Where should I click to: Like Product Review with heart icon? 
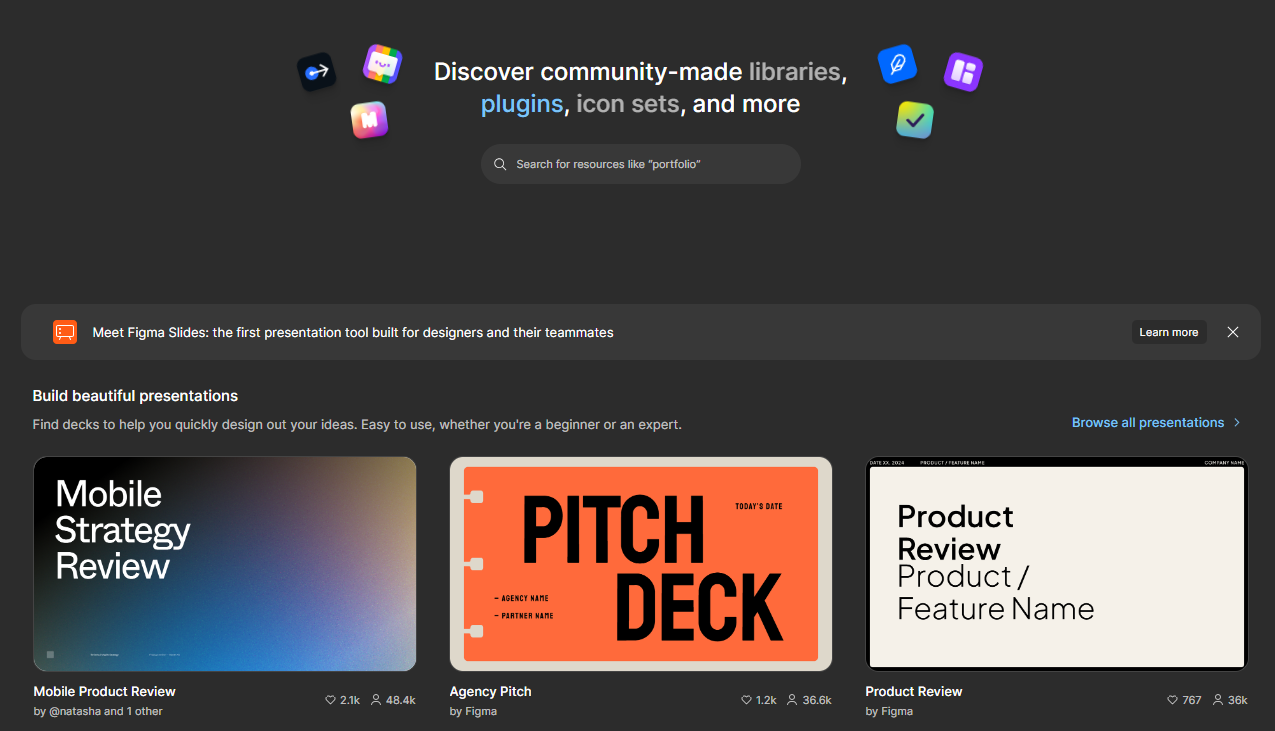click(1172, 700)
